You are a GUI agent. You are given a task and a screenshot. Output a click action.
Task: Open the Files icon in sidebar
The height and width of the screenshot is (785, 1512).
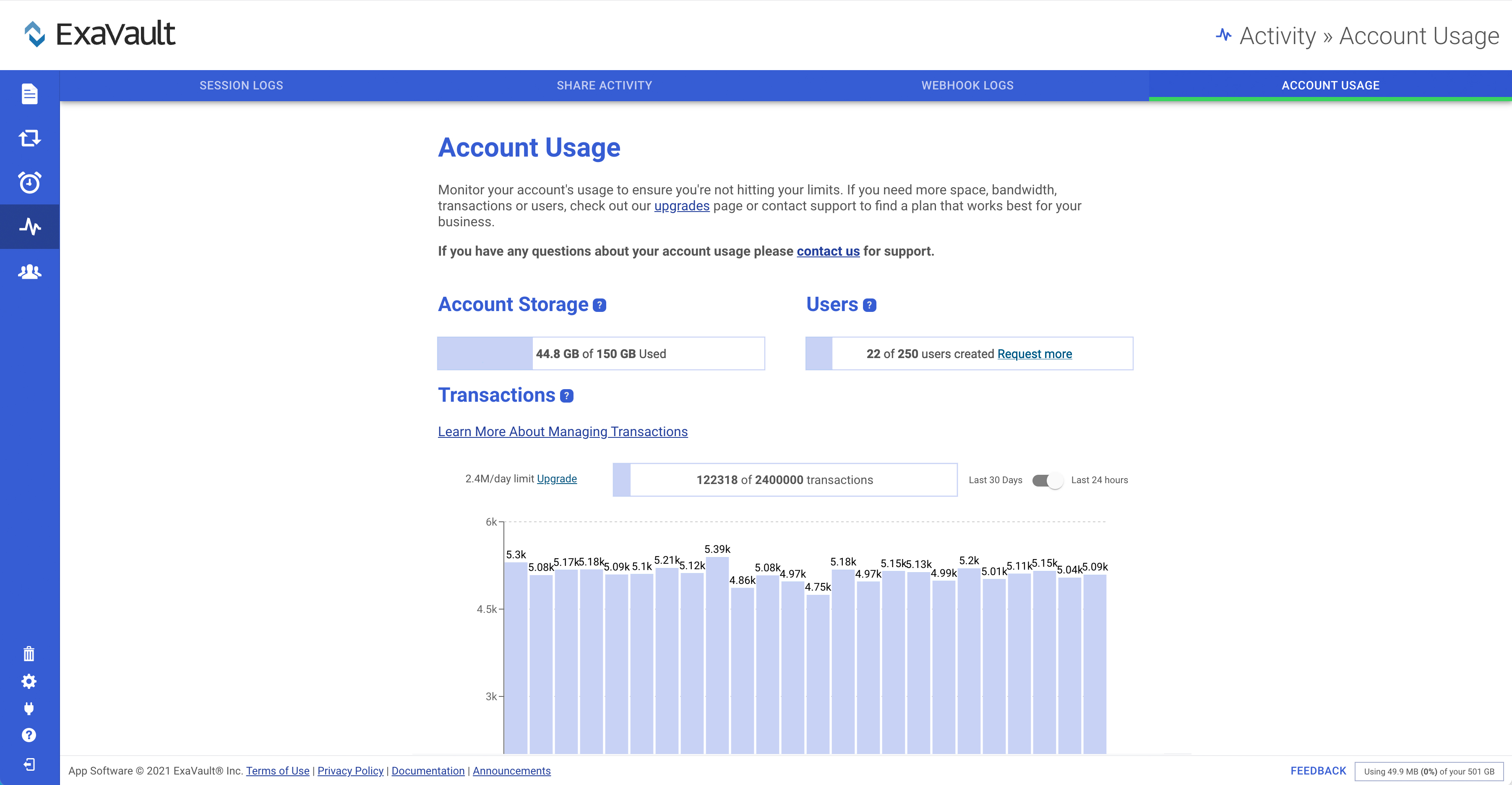[29, 94]
